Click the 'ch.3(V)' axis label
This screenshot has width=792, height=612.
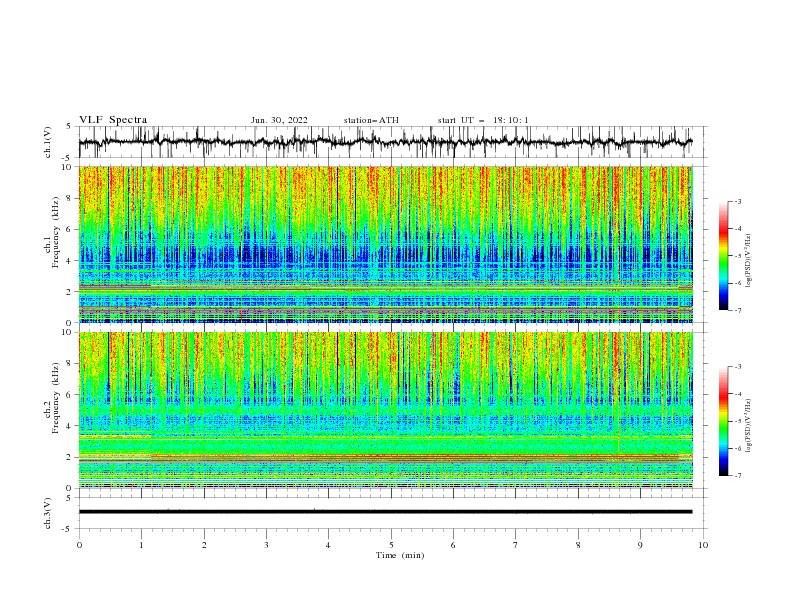click(48, 513)
